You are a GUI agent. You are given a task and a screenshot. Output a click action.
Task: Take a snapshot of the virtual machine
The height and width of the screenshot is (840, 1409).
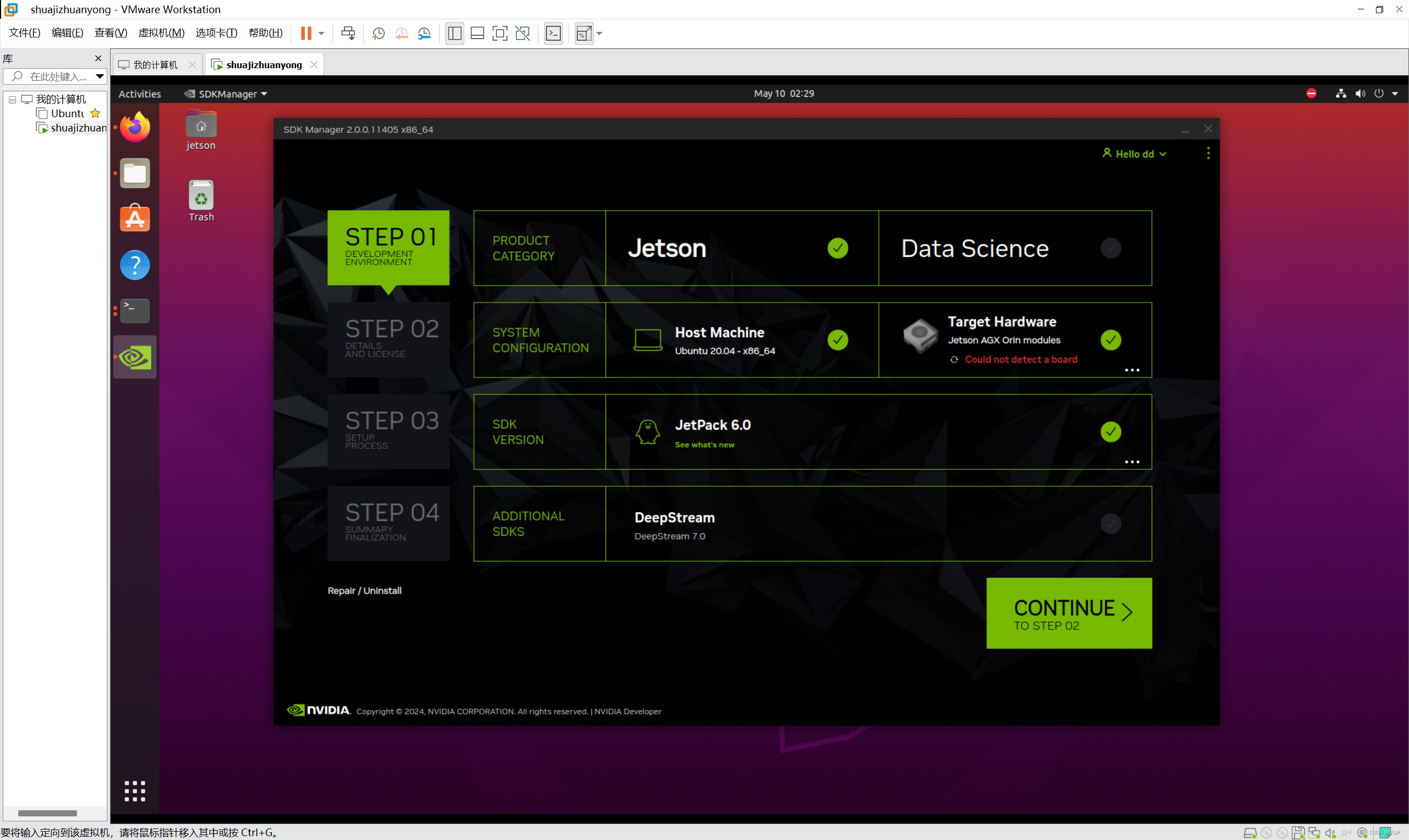pos(378,33)
